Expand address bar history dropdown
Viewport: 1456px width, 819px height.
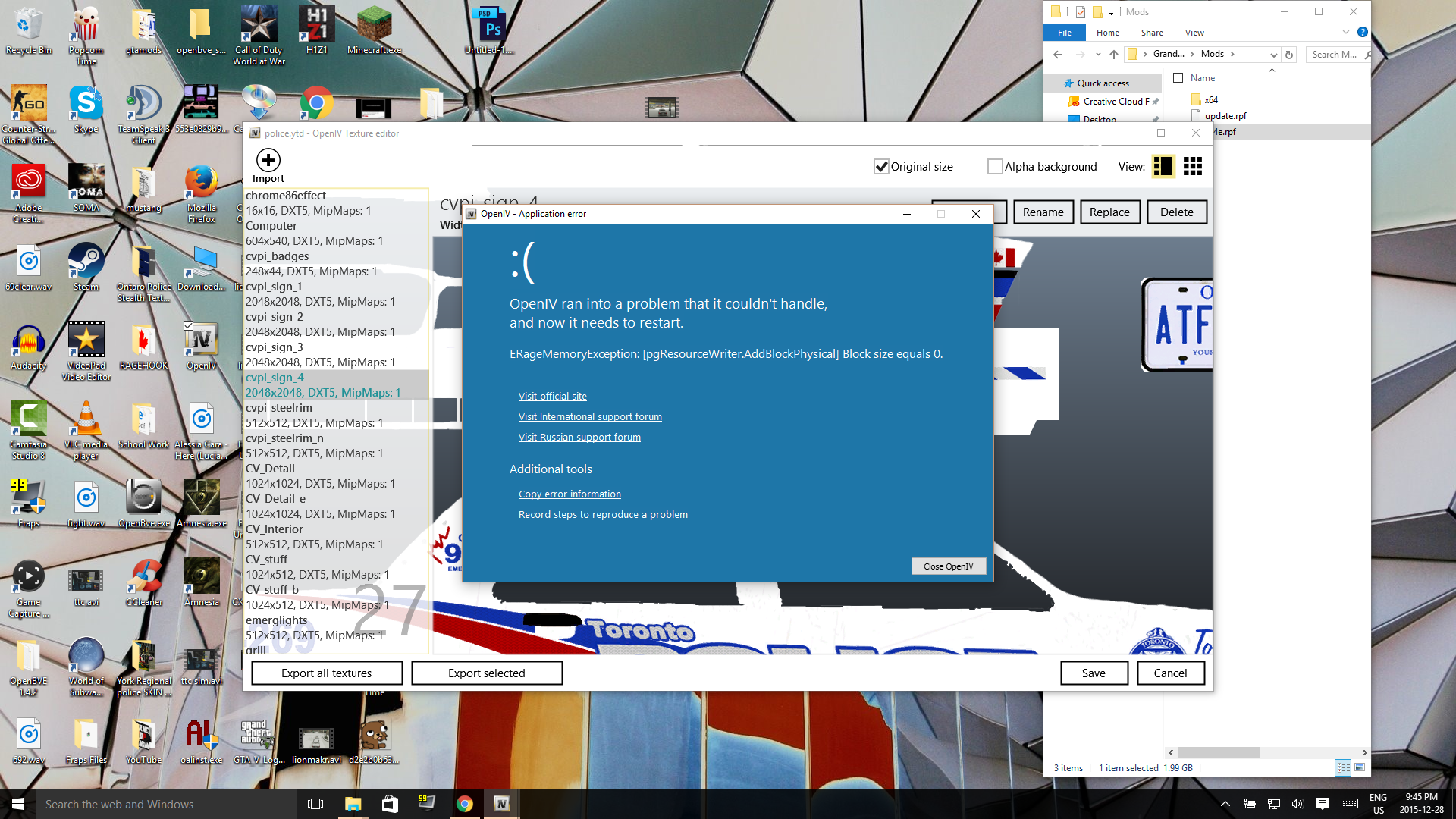(1273, 55)
